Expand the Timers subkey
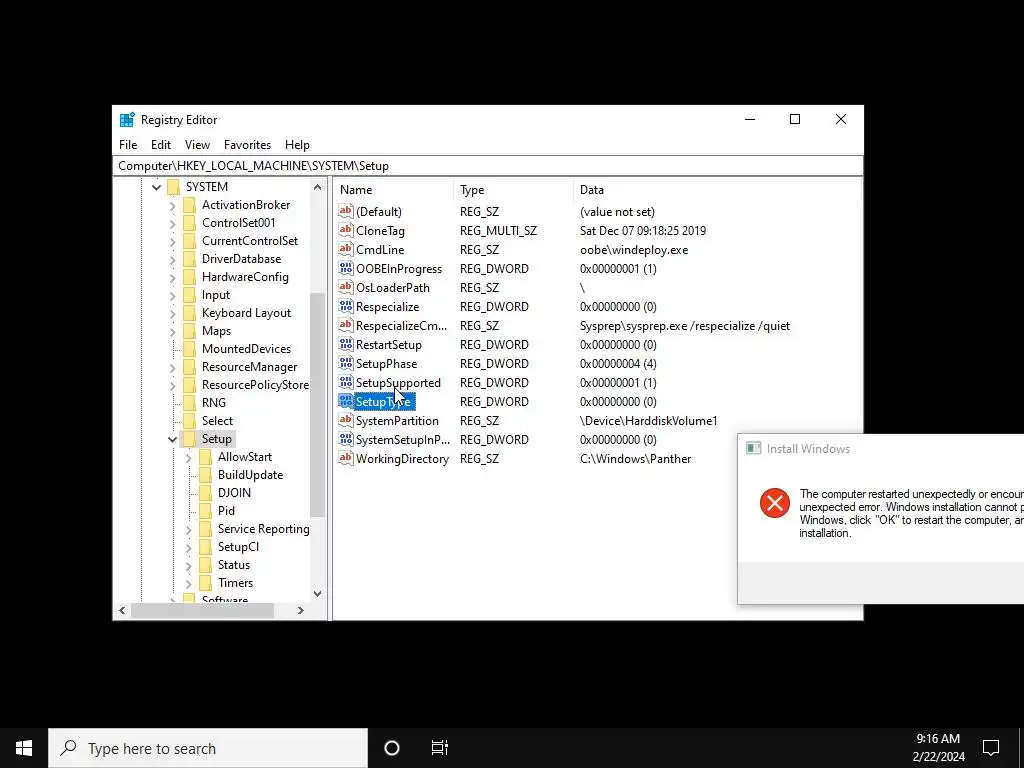This screenshot has height=768, width=1024. [189, 583]
